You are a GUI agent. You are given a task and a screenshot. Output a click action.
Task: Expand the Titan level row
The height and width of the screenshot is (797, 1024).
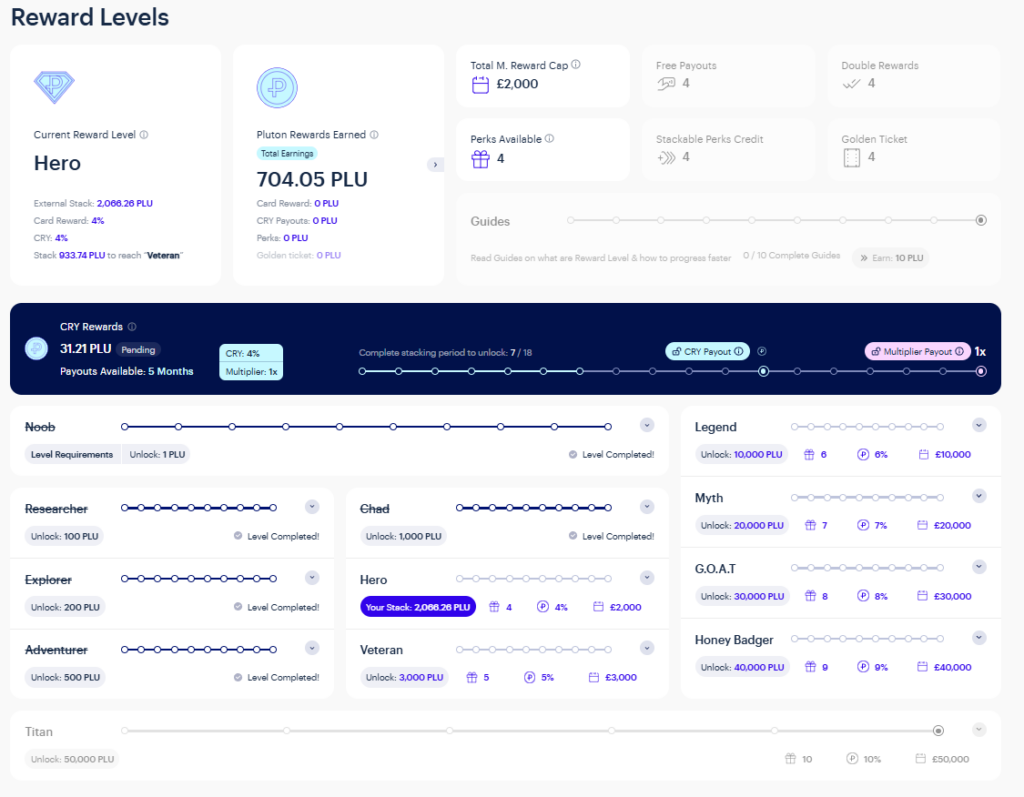click(979, 730)
